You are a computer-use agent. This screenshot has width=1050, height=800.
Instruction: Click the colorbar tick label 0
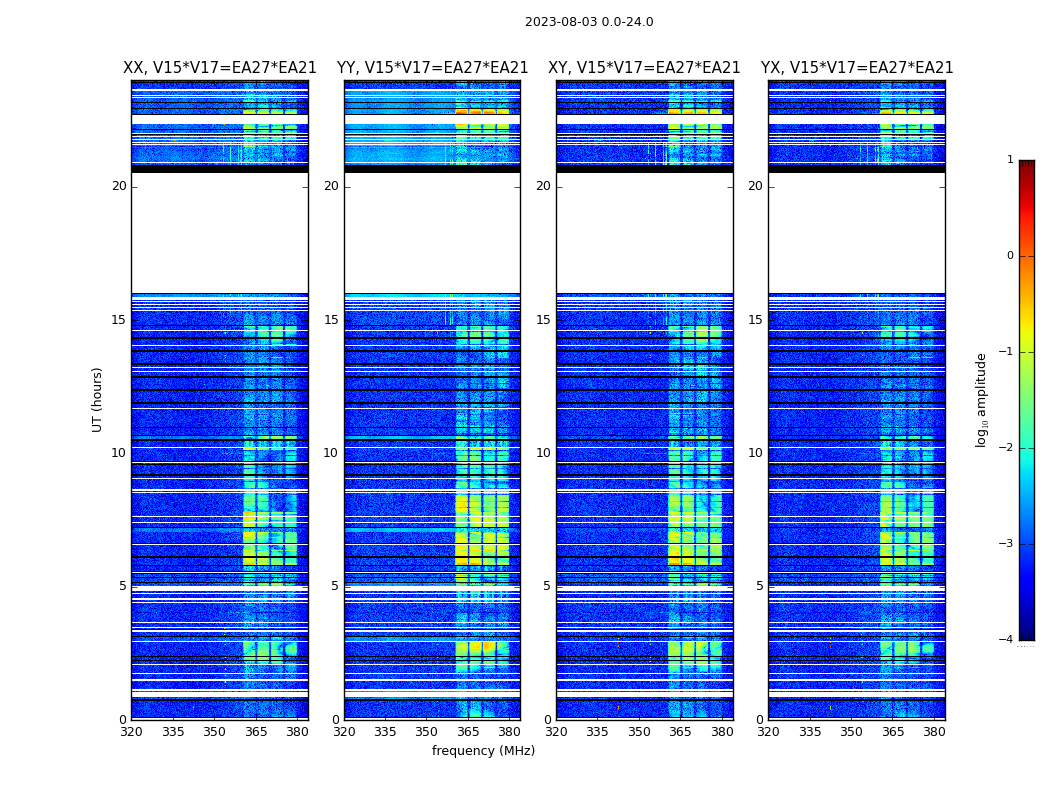[x=1010, y=256]
